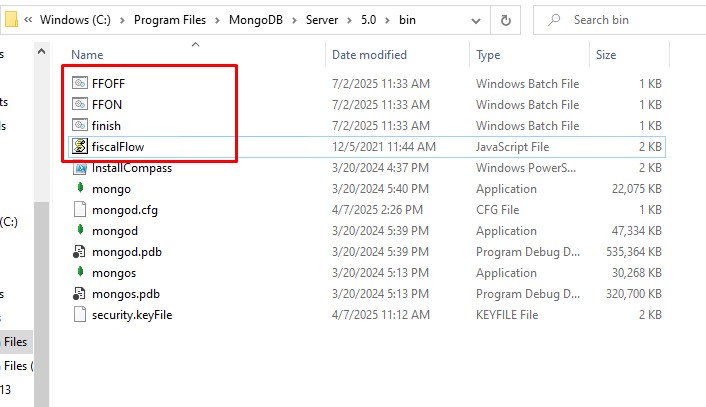Sort files by Type column

coord(488,55)
